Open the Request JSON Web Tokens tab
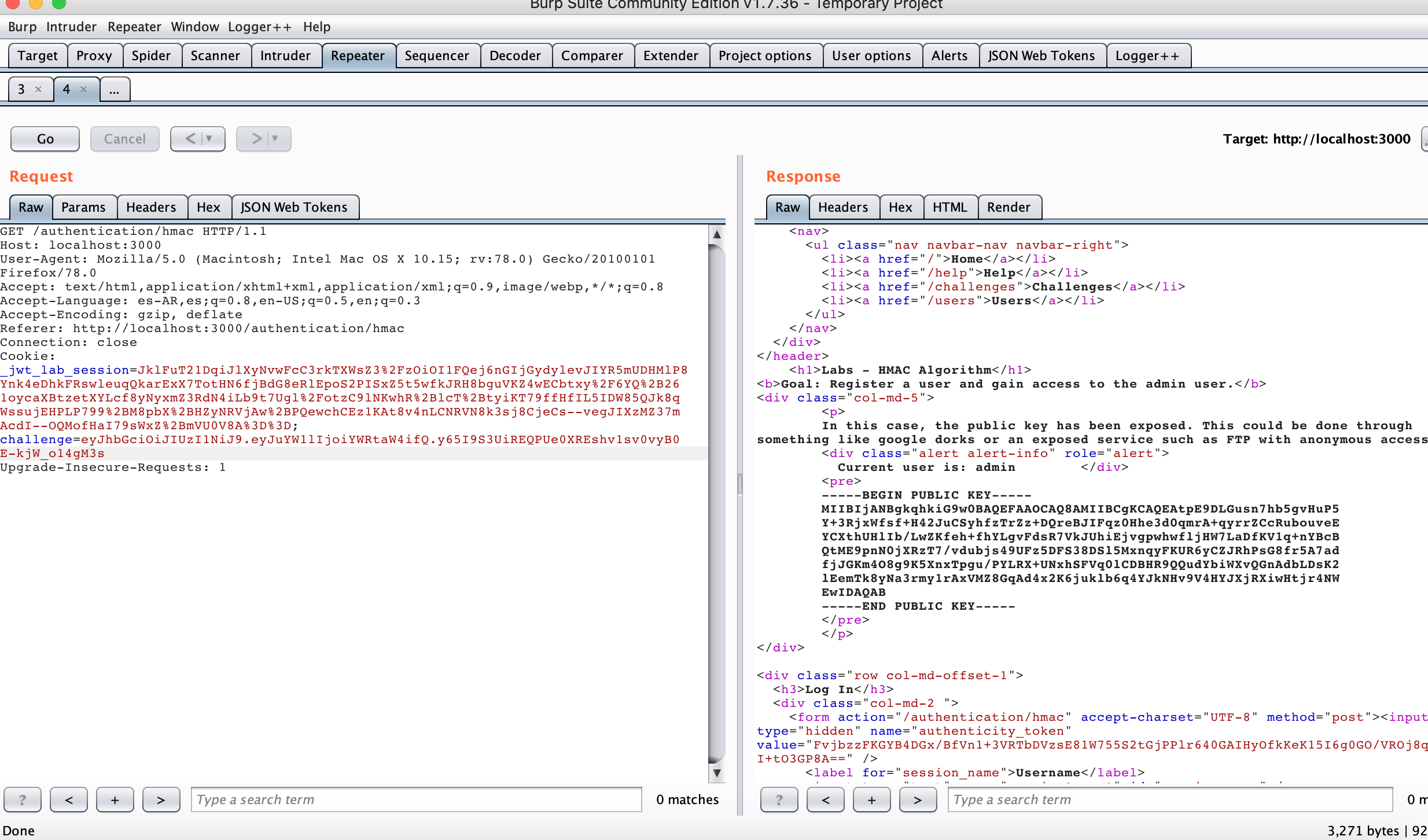 tap(294, 207)
